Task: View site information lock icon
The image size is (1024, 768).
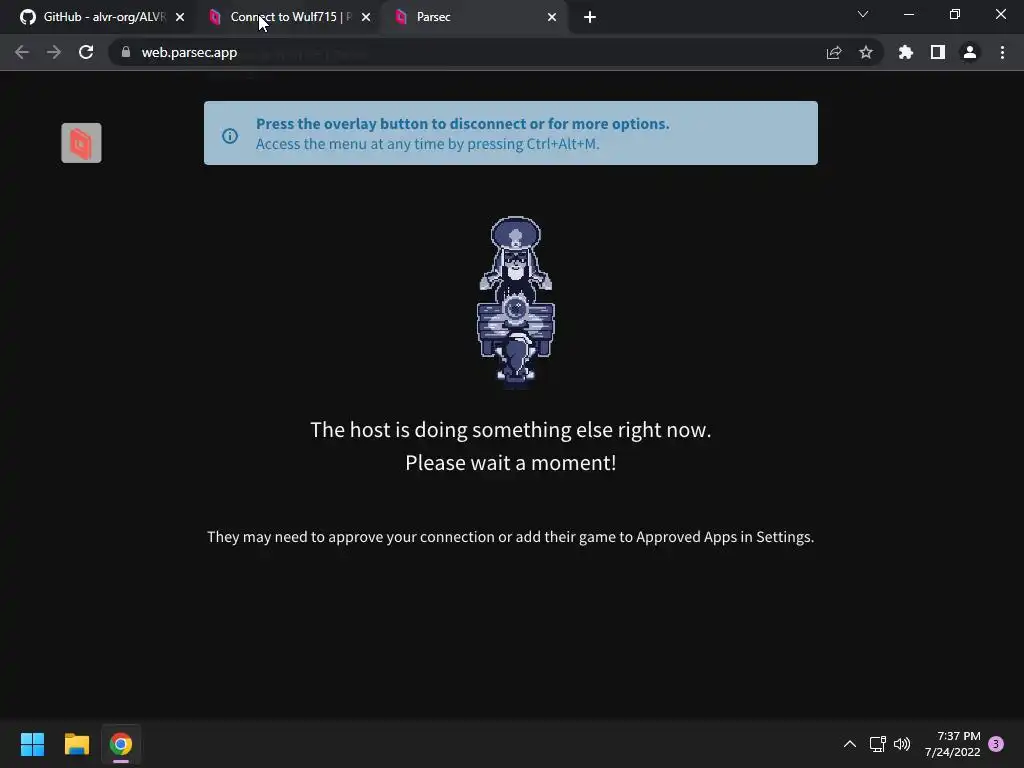Action: click(x=126, y=52)
